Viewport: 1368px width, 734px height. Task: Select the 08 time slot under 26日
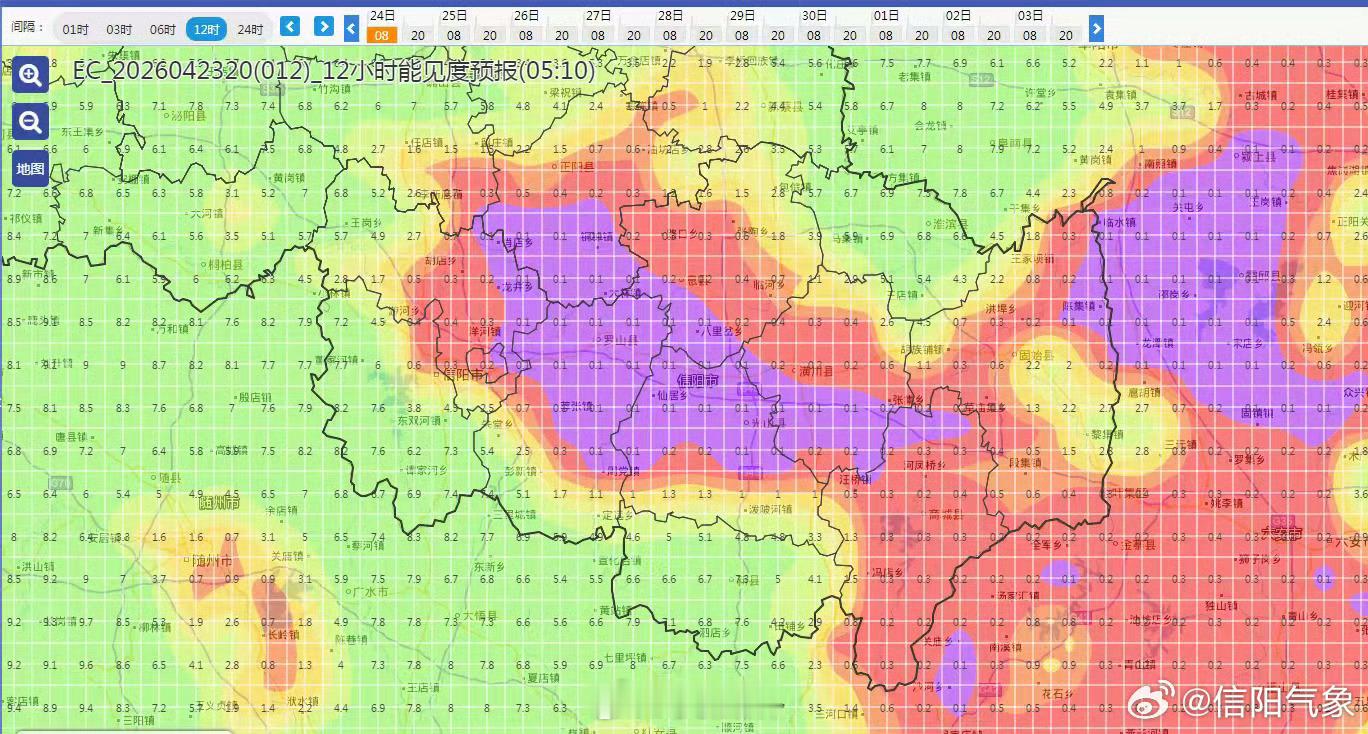526,34
